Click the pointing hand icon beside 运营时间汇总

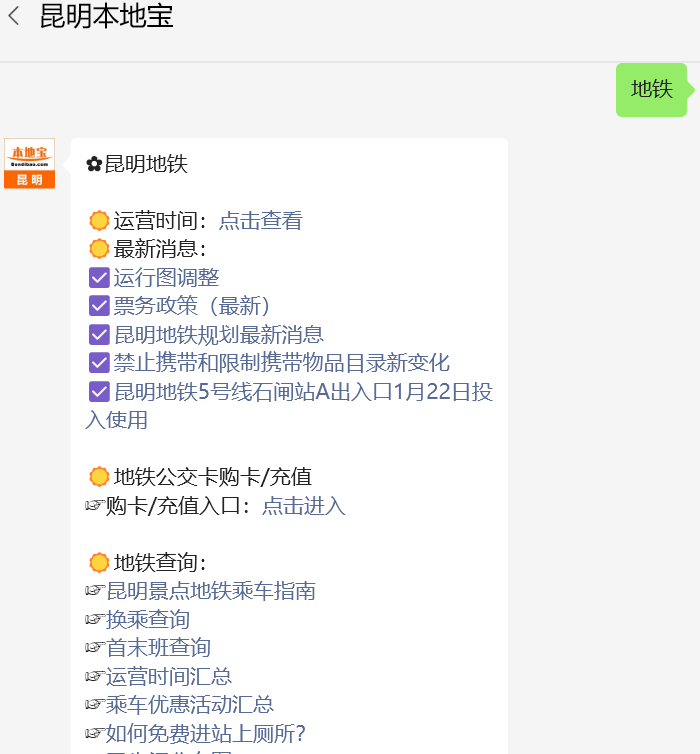point(95,676)
